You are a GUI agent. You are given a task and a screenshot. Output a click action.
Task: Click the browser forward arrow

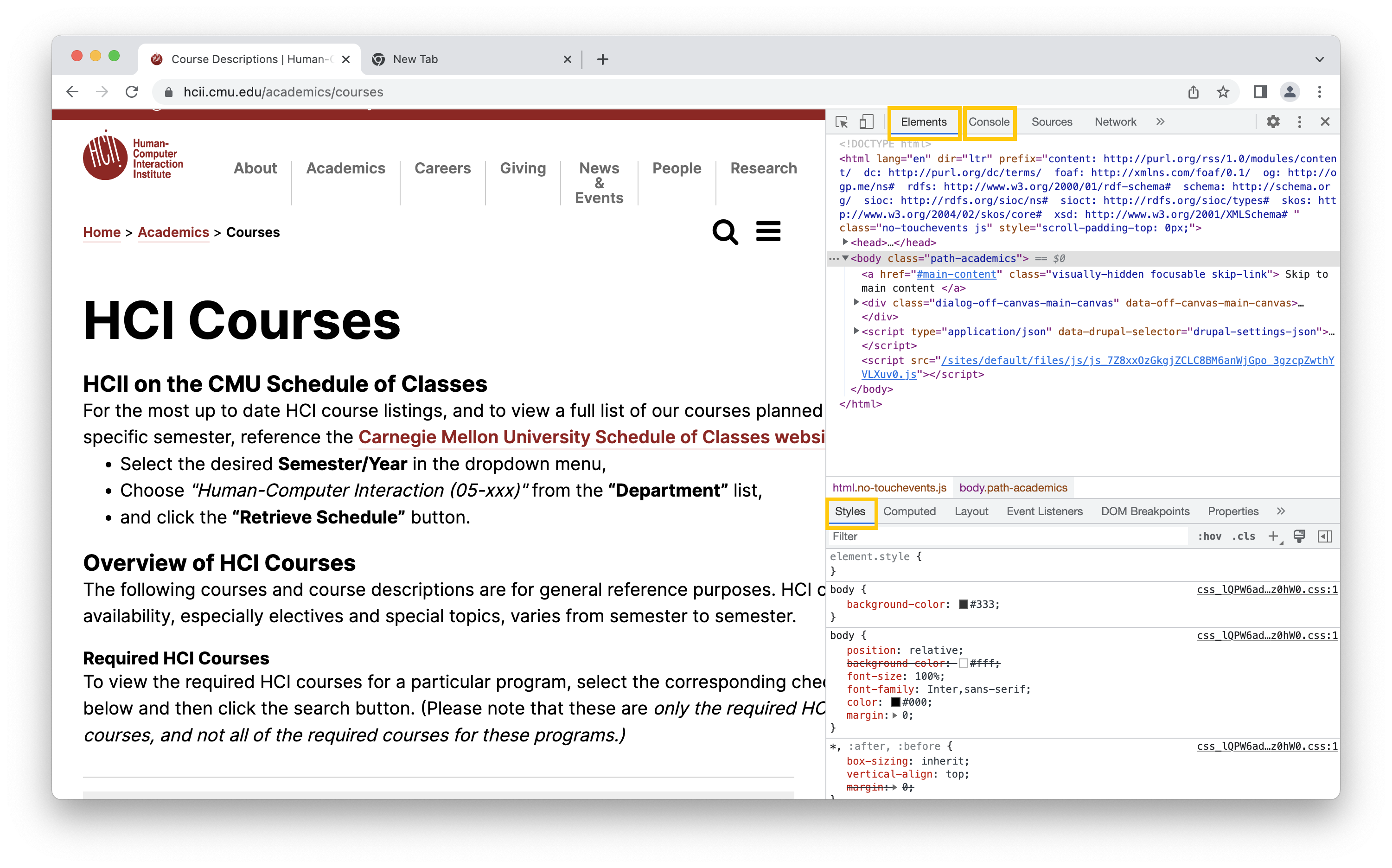[x=102, y=92]
